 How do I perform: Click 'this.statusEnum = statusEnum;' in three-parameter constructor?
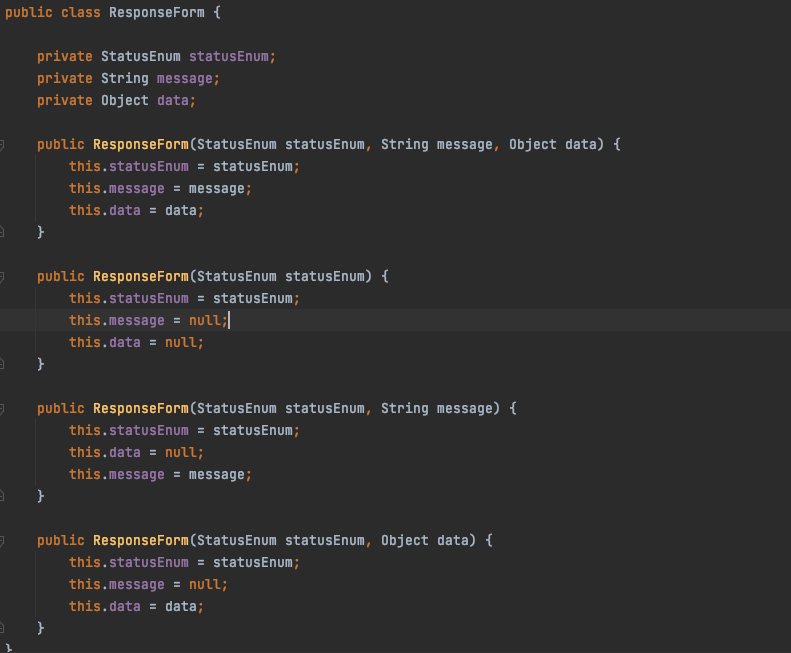[184, 166]
